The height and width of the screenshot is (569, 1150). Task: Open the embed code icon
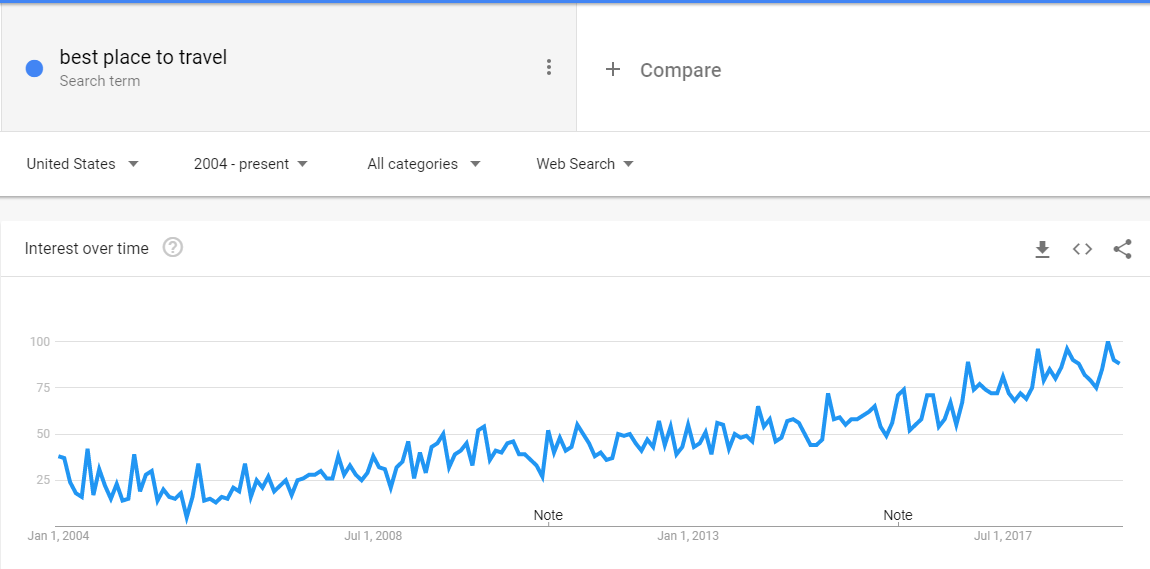coord(1083,249)
